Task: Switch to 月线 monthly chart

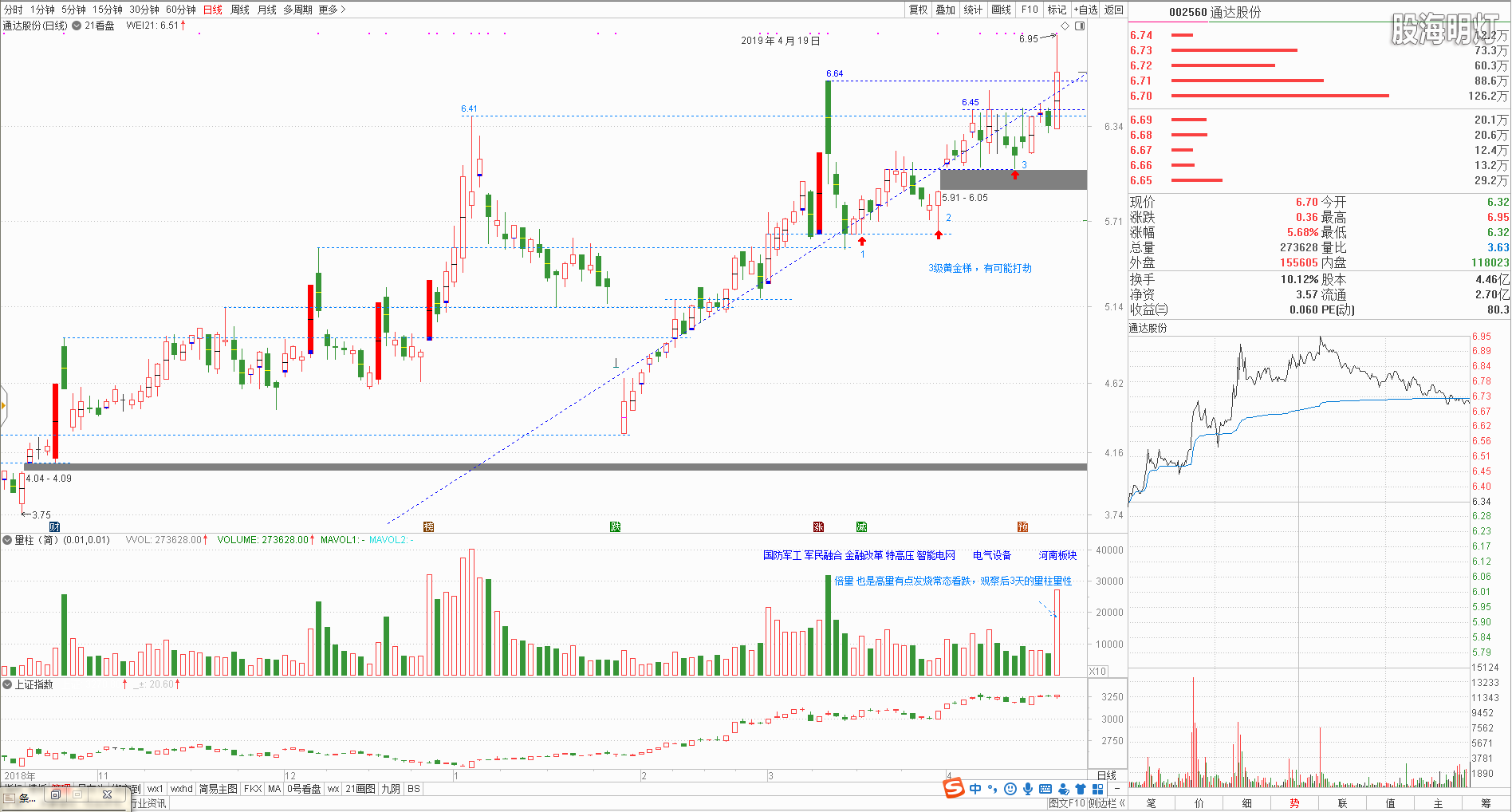Action: (x=266, y=10)
